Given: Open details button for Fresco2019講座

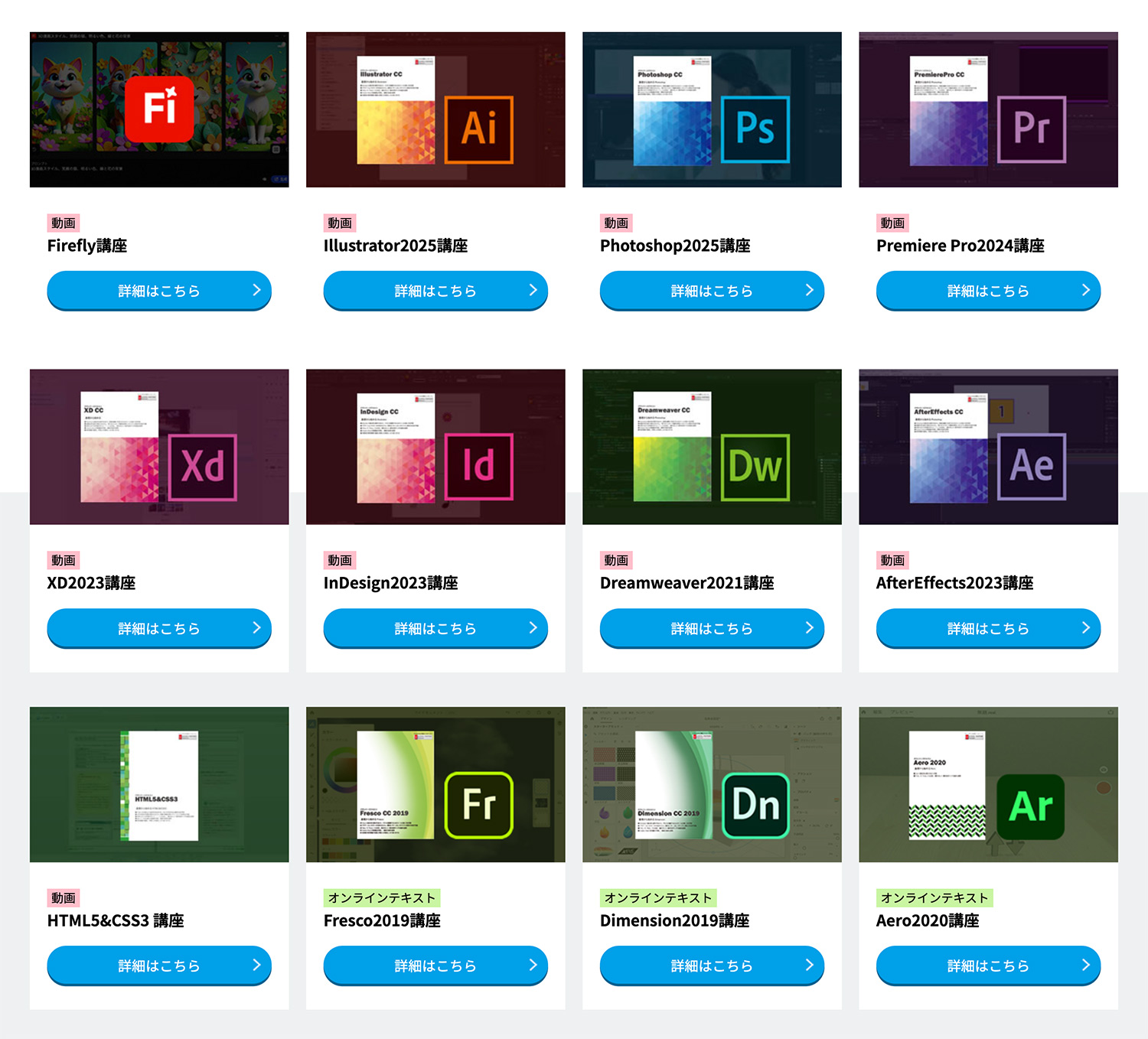Looking at the screenshot, I should (435, 966).
